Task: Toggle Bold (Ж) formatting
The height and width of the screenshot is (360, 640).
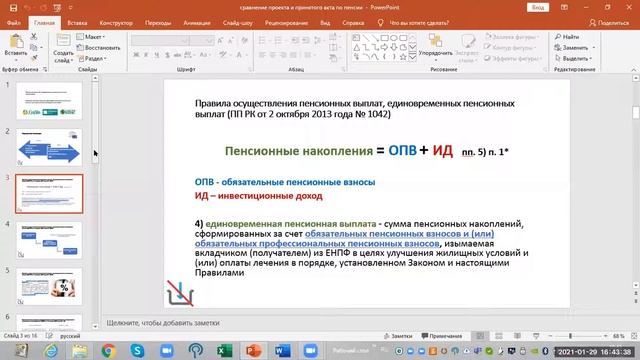Action: pos(136,55)
